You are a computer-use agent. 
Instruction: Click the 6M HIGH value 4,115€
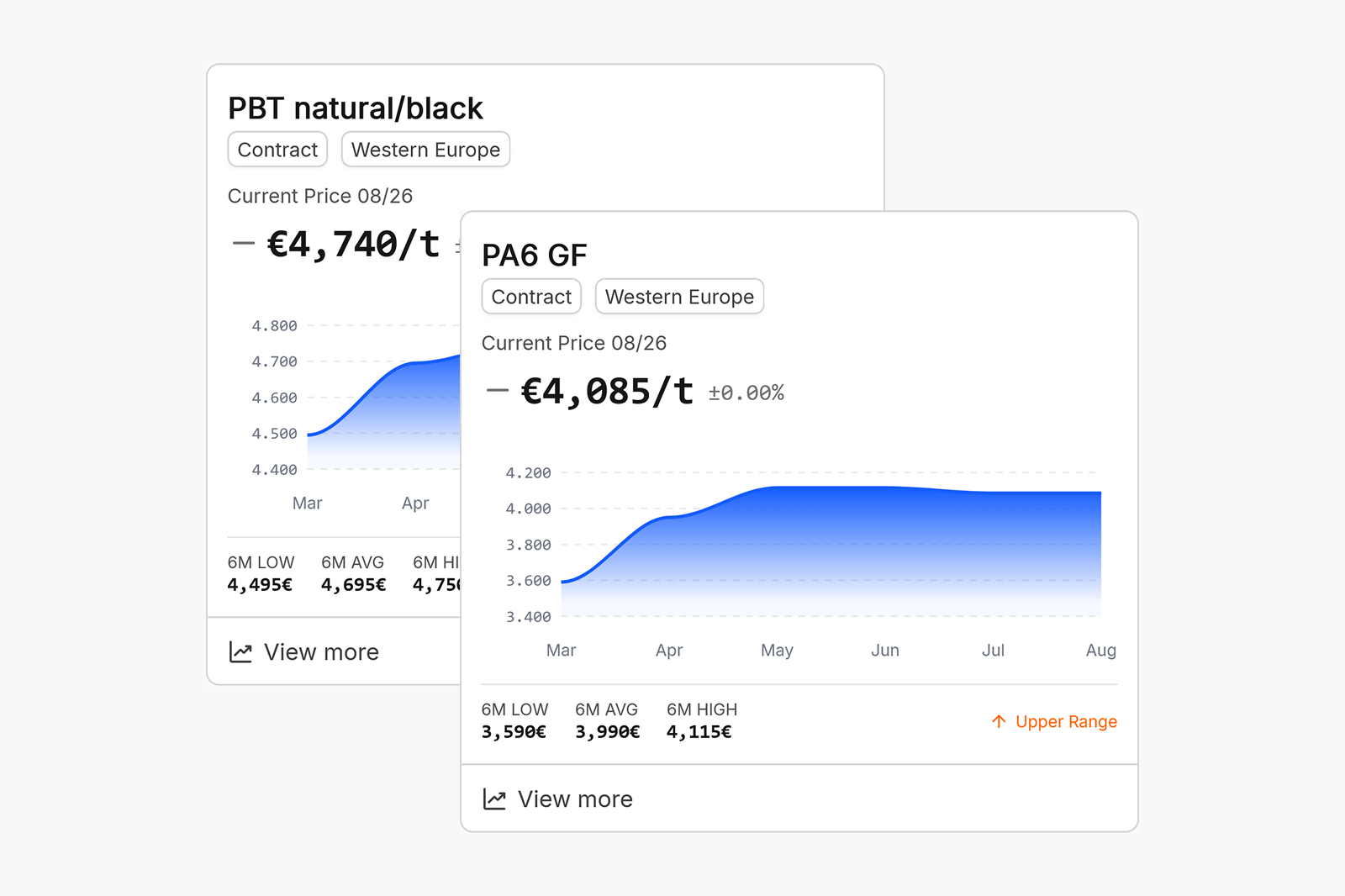coord(699,732)
